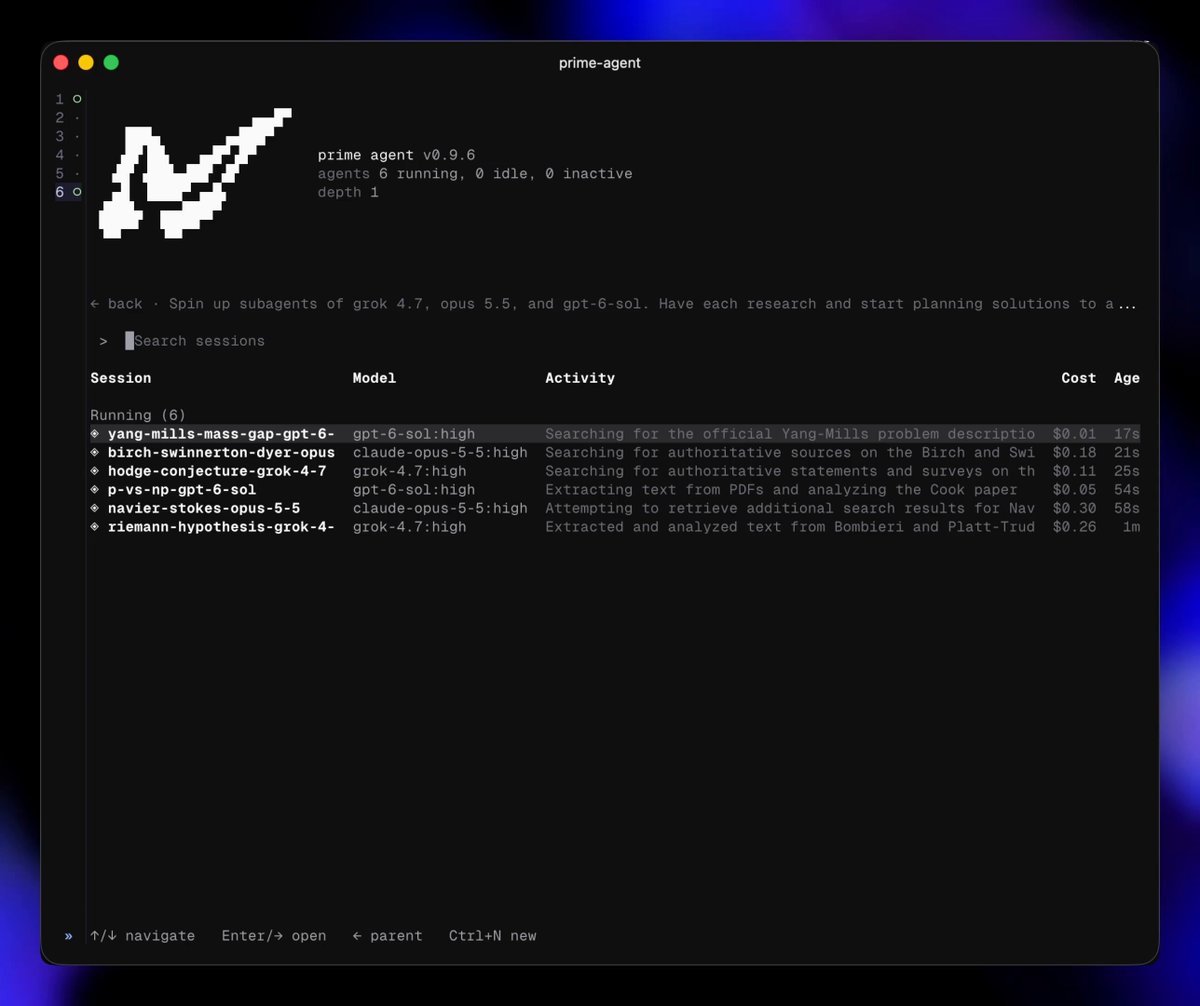
Task: Click the Ctrl+N new shortcut hint
Action: pos(492,936)
